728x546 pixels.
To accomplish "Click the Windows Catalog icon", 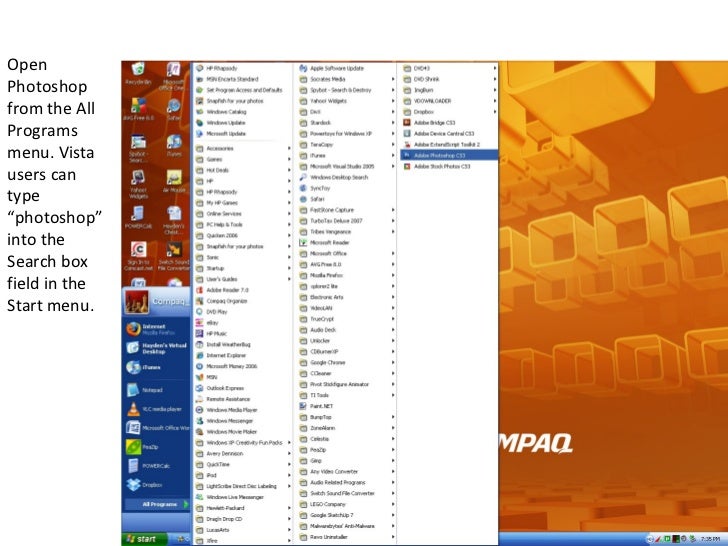I will click(x=200, y=112).
